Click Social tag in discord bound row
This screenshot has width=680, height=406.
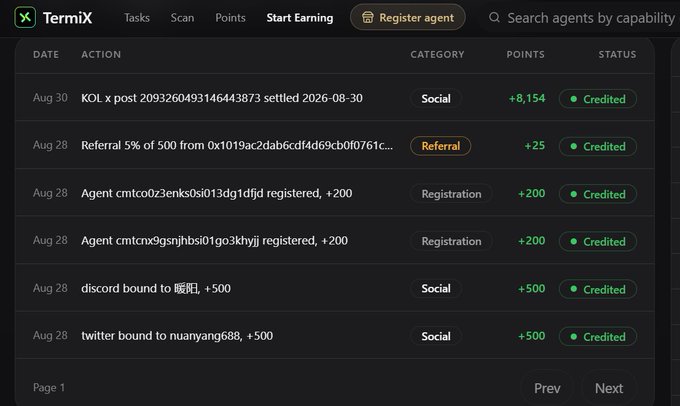[436, 289]
